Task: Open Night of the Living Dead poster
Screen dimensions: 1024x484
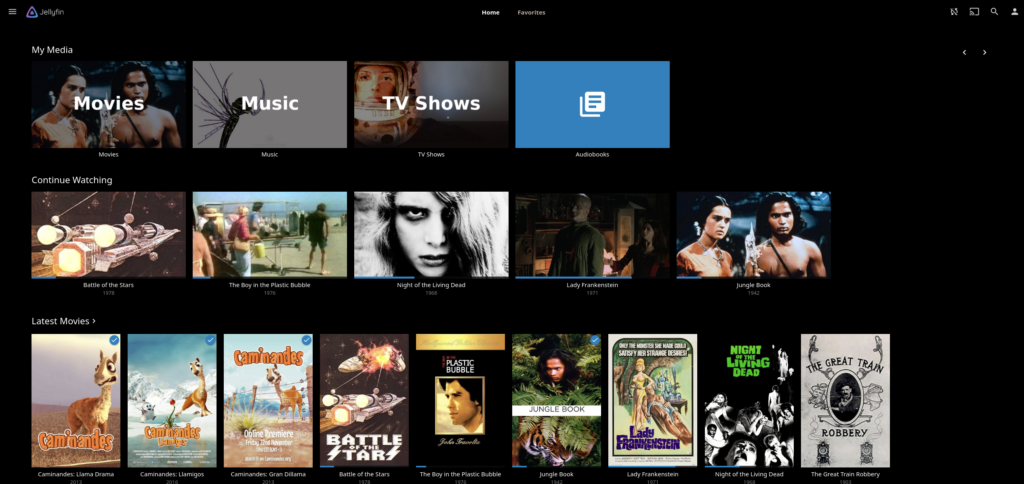Action: (x=748, y=401)
